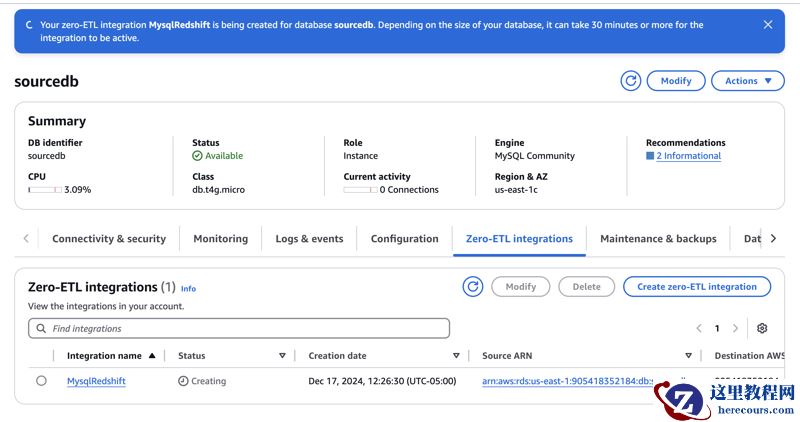This screenshot has height=422, width=800.
Task: Go to previous integrations page
Action: click(699, 328)
